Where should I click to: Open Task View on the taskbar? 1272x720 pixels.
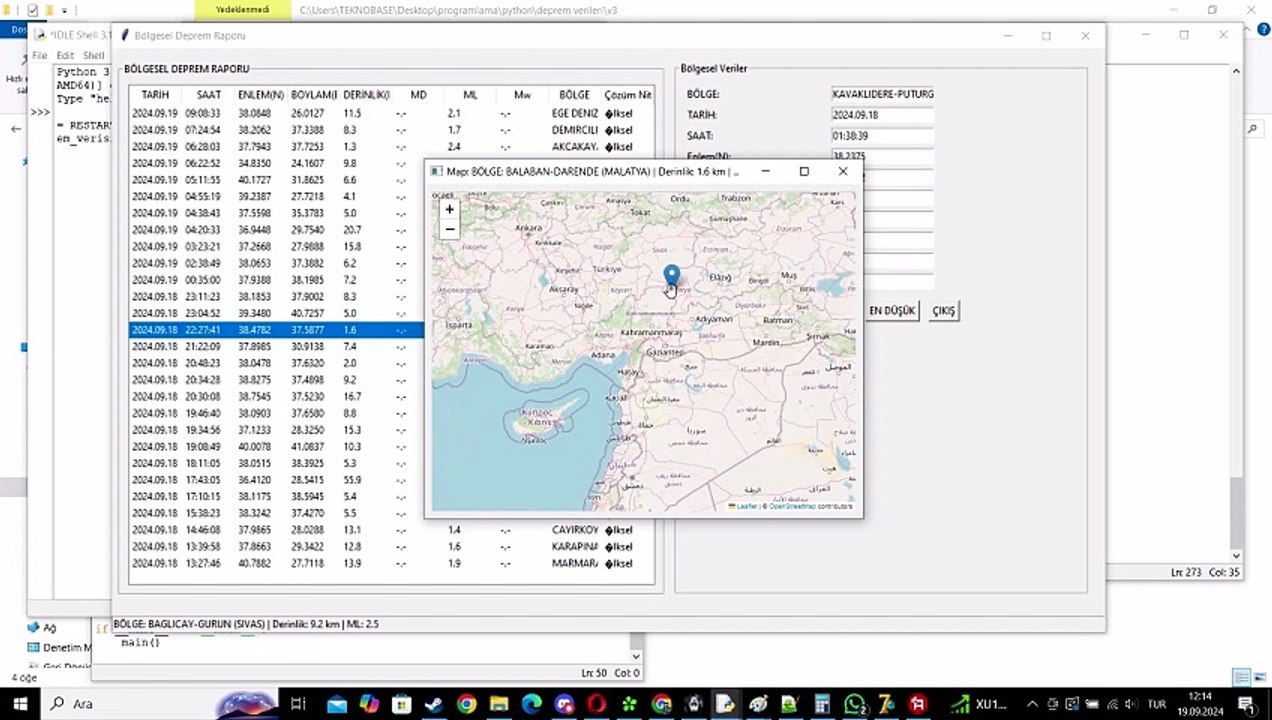(298, 704)
